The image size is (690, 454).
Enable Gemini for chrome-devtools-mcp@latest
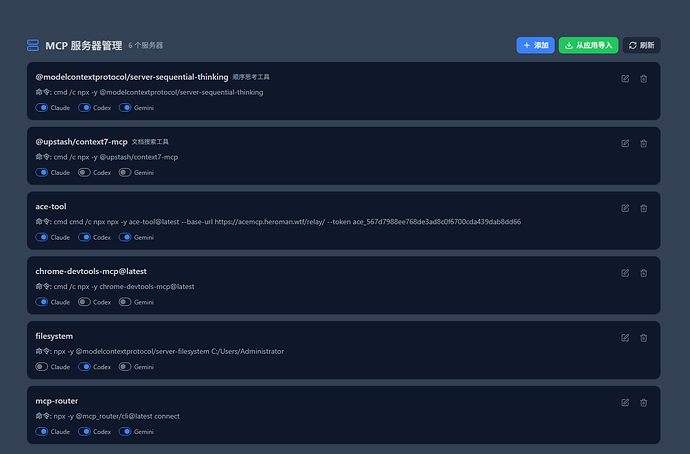[x=125, y=302]
